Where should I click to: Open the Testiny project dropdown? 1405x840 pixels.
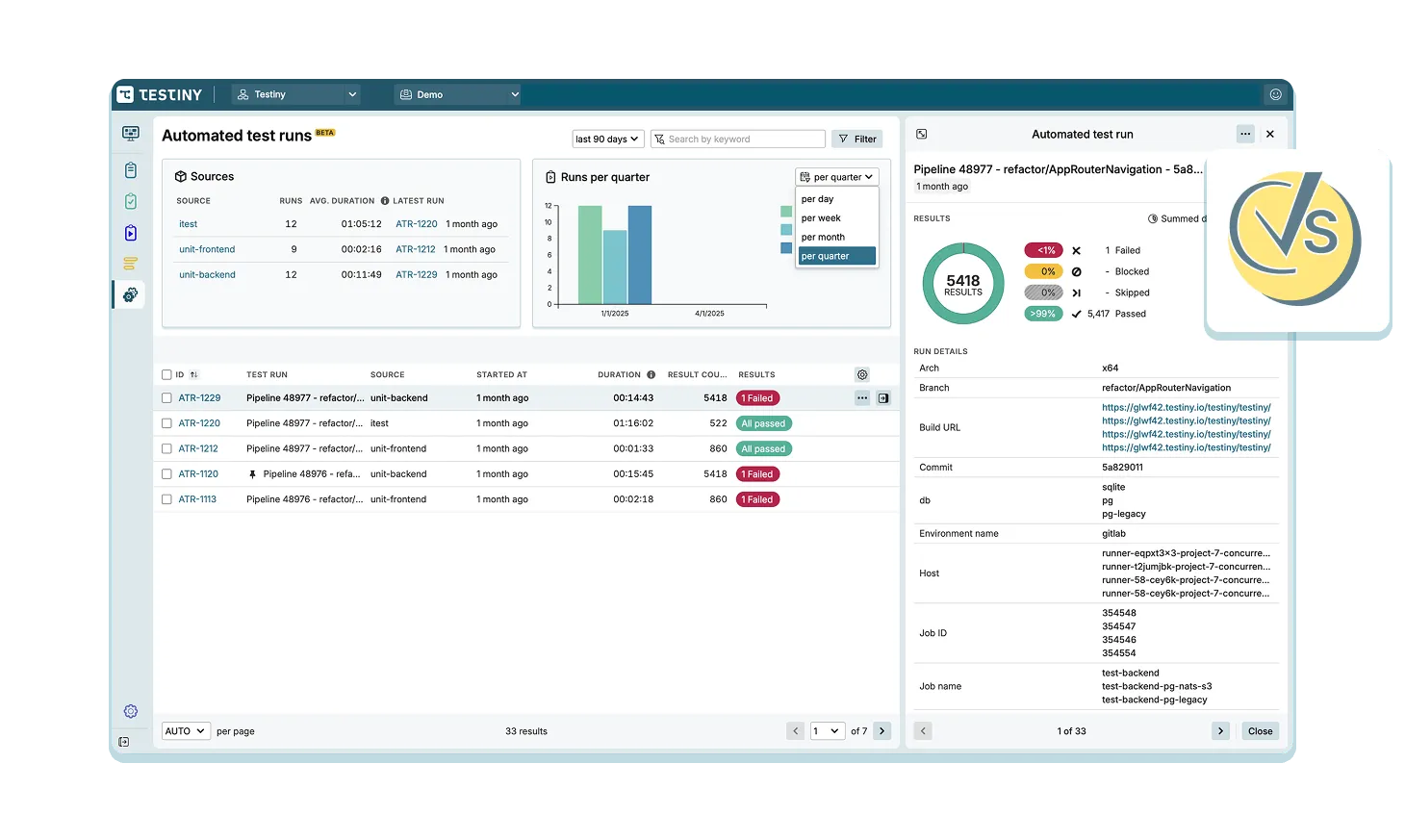click(295, 93)
